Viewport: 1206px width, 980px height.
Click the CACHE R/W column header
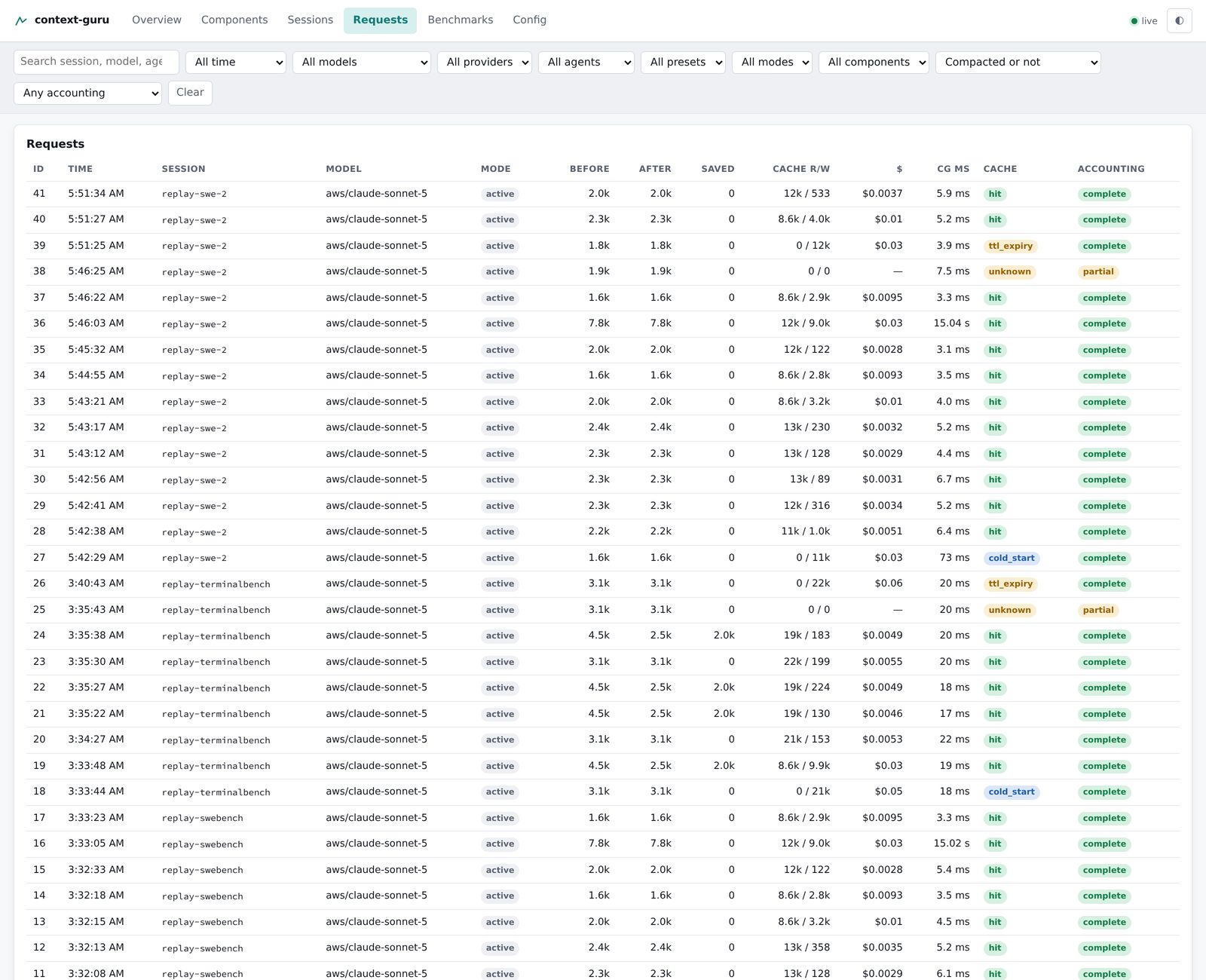pos(801,169)
